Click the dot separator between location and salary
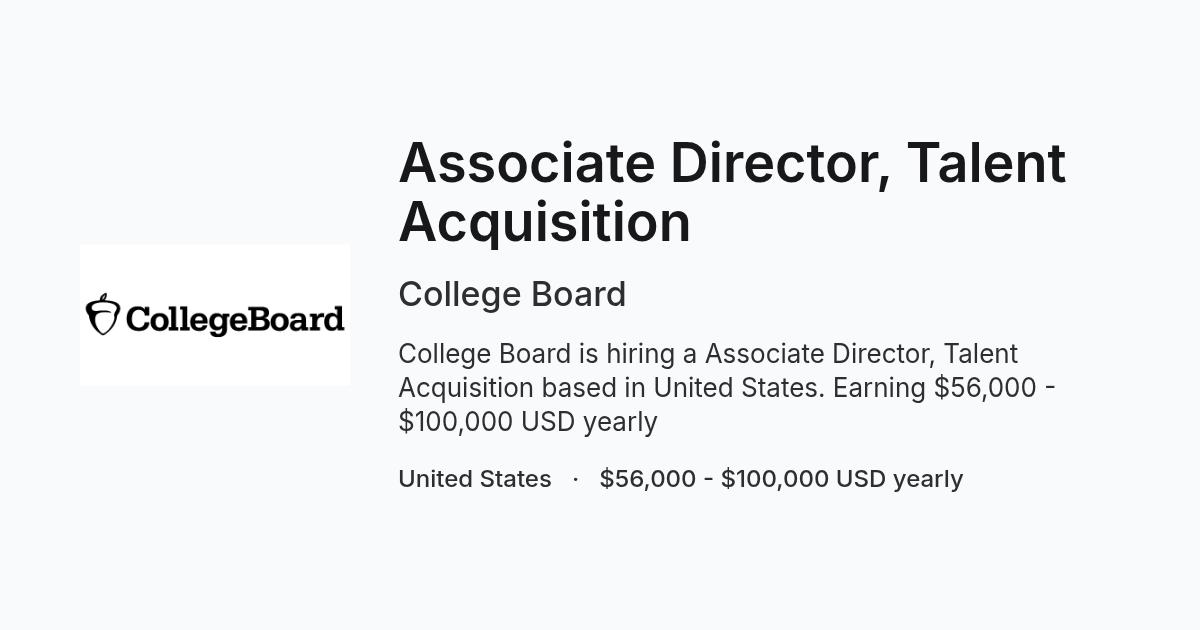Image resolution: width=1200 pixels, height=630 pixels. coord(576,479)
